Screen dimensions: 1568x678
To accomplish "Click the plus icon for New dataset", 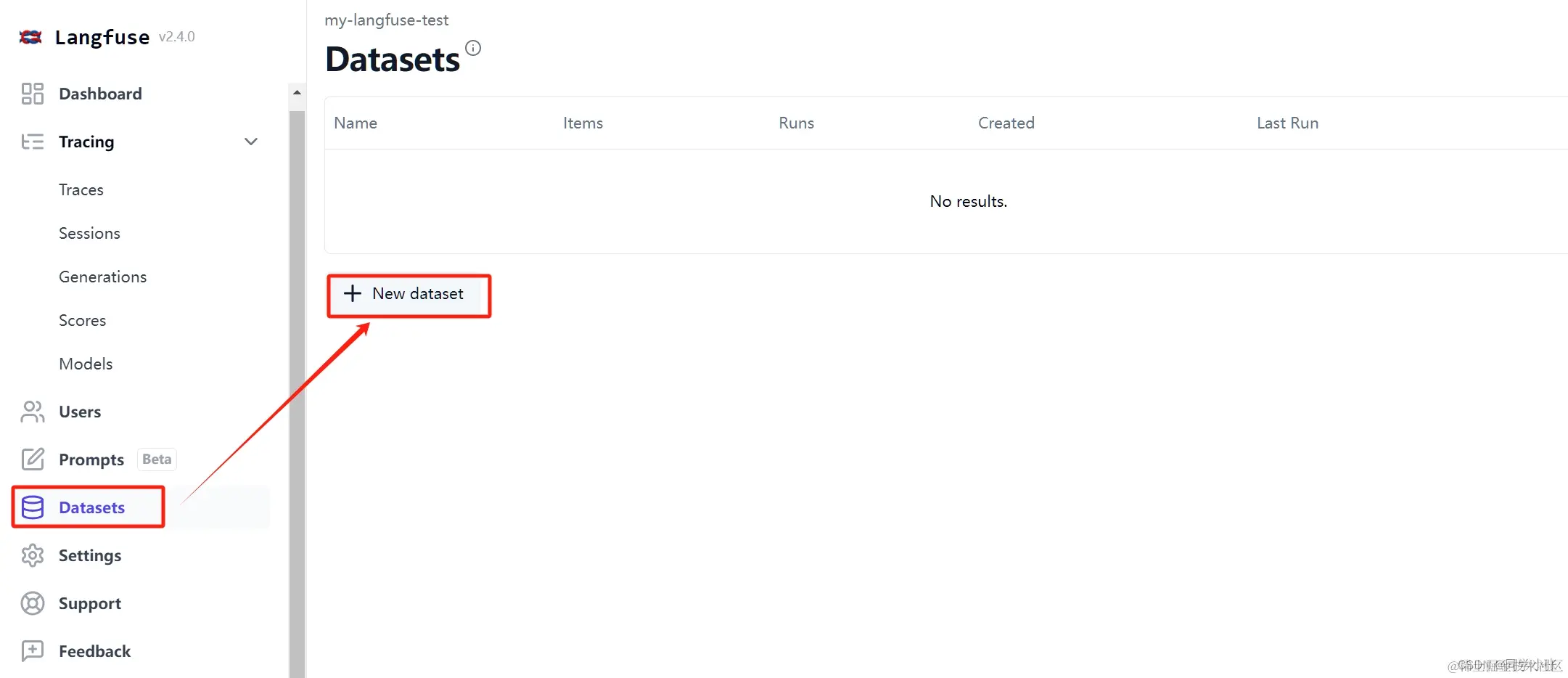I will coord(353,293).
